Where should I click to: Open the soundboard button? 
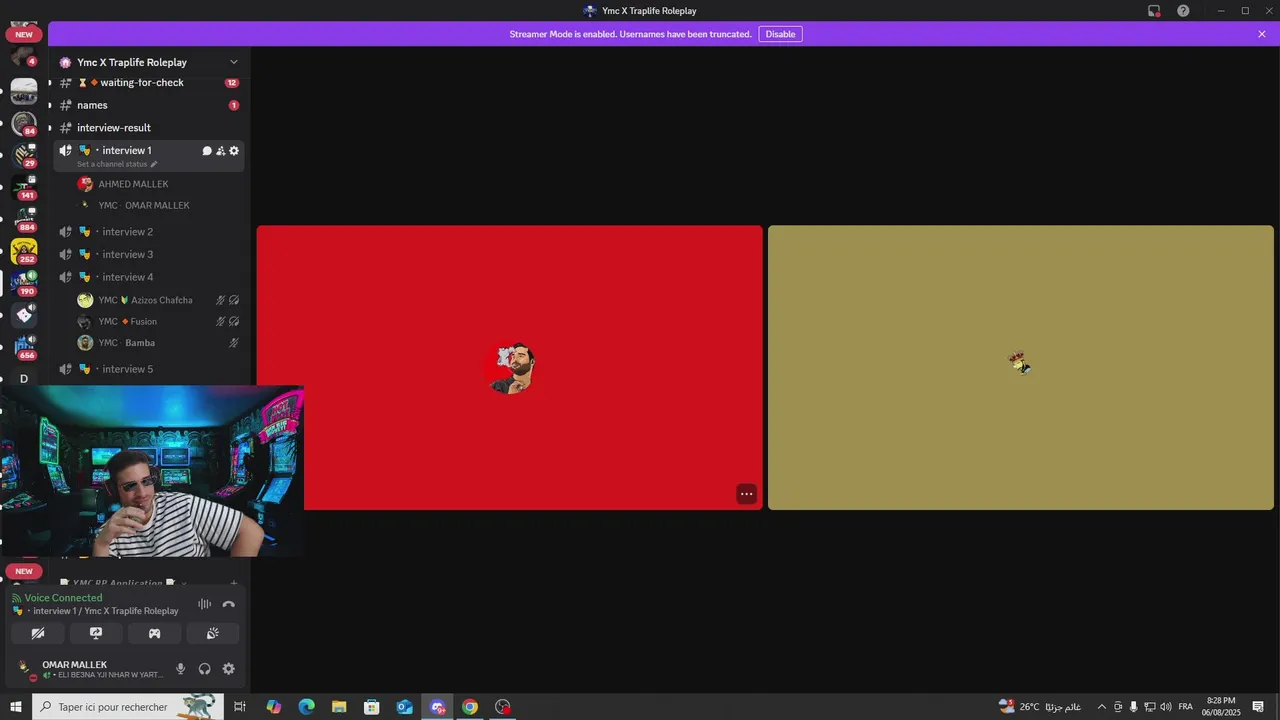pos(212,633)
